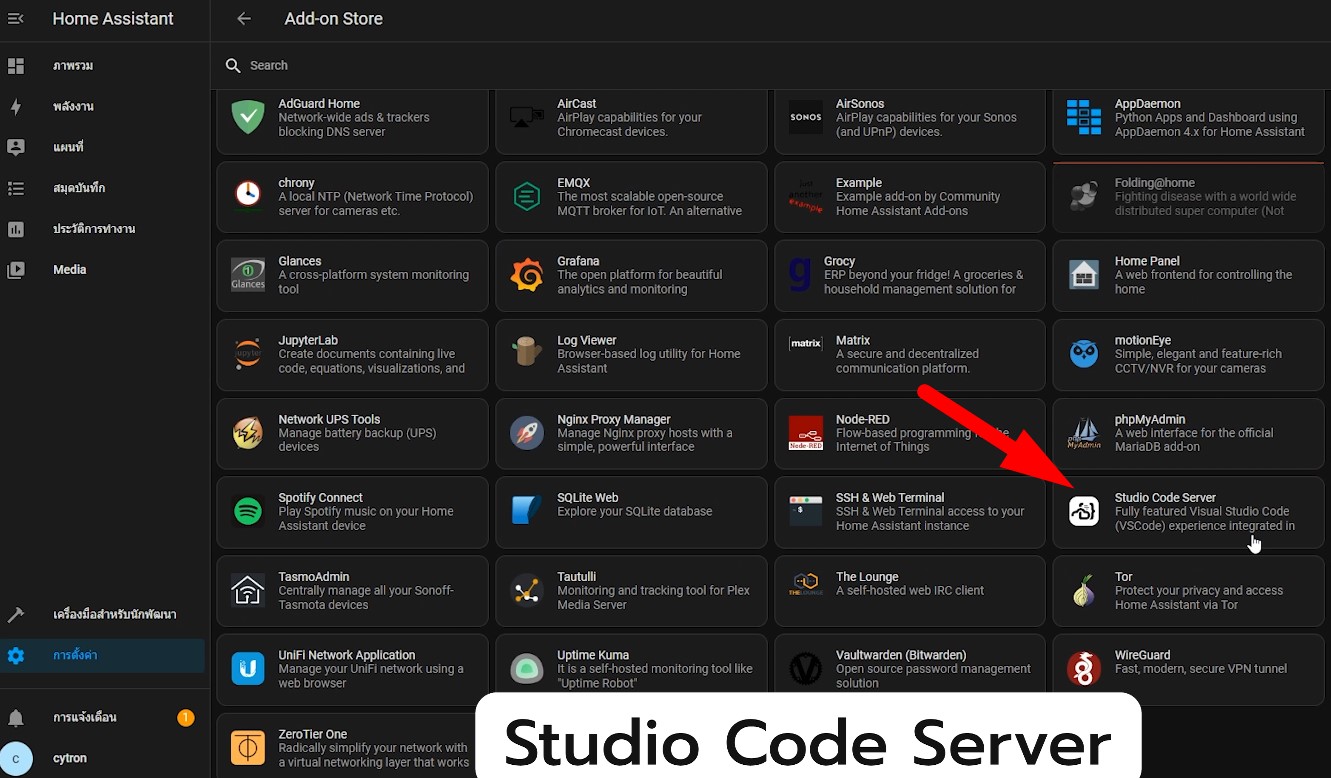This screenshot has height=778, width=1331.
Task: Select the Tor onion icon
Action: [1083, 591]
